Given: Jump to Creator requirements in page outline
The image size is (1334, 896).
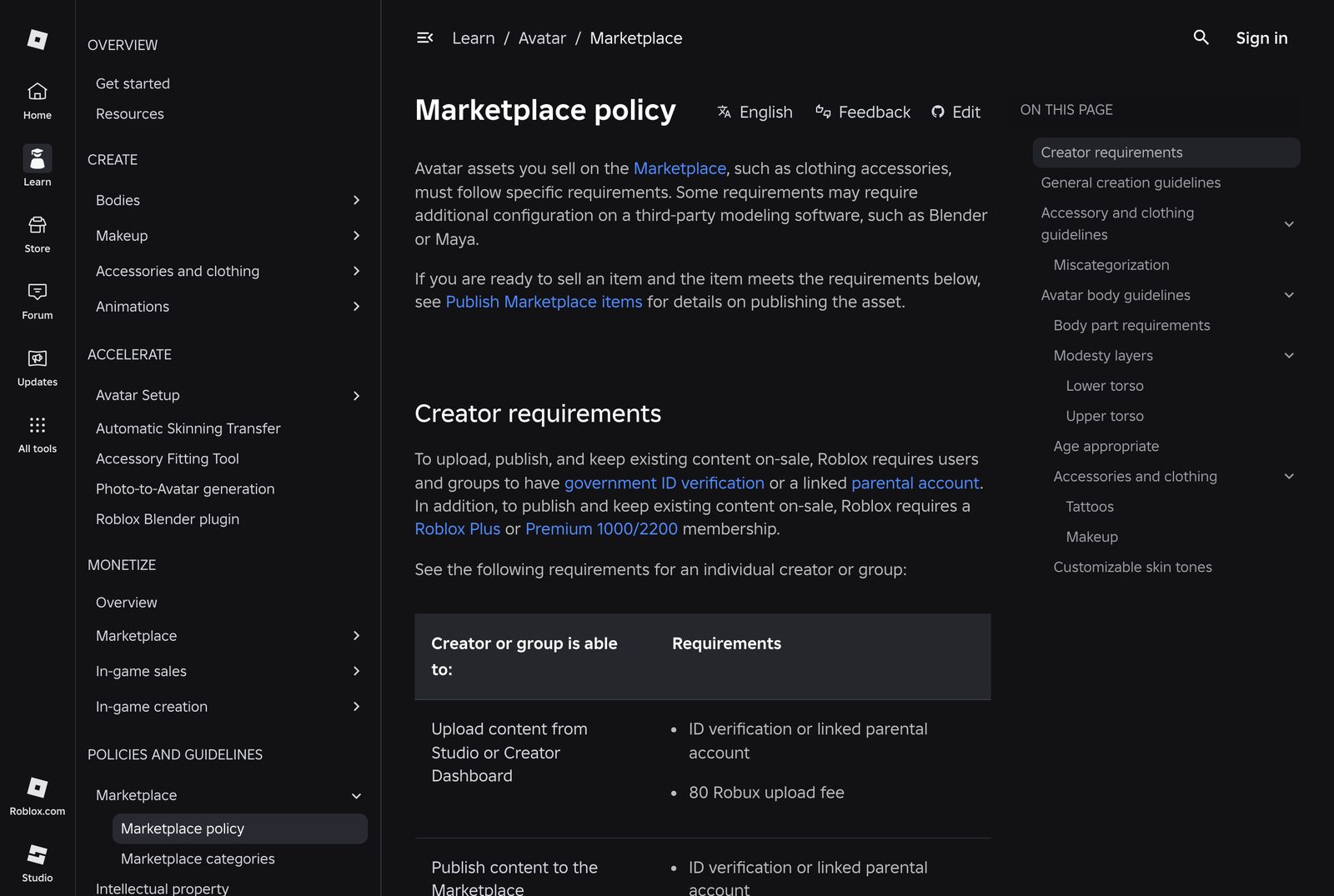Looking at the screenshot, I should click(1166, 153).
